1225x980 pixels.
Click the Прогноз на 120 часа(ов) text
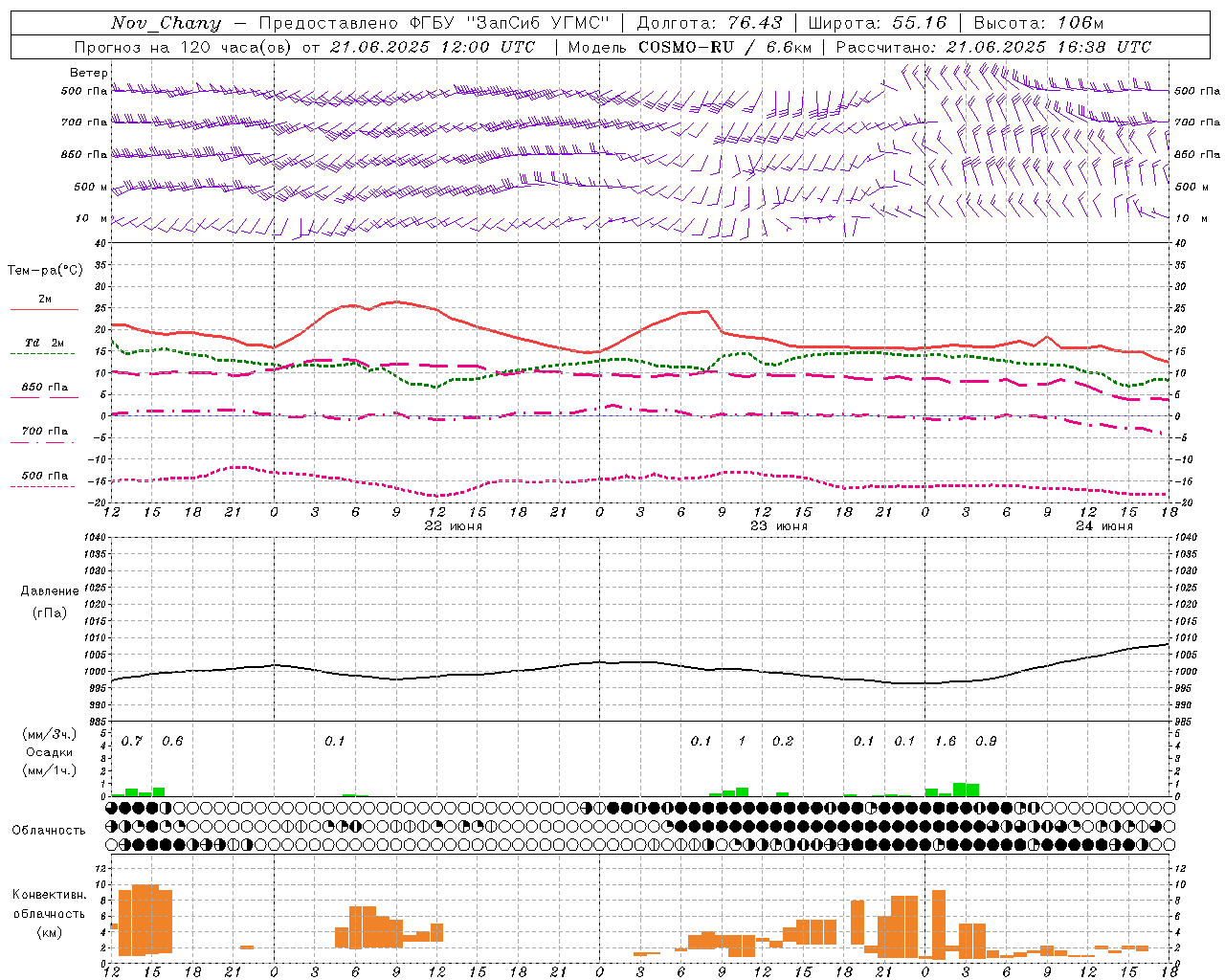185,47
